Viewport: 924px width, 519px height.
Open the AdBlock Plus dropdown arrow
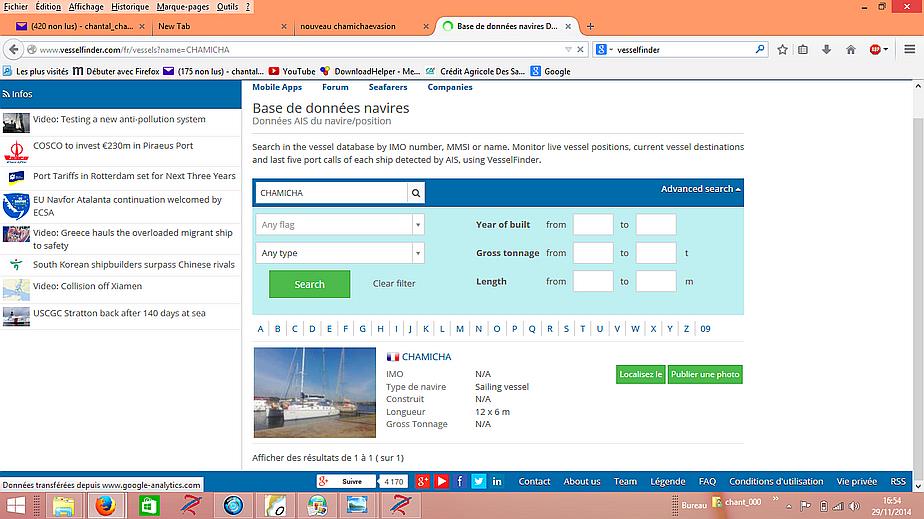coord(887,49)
